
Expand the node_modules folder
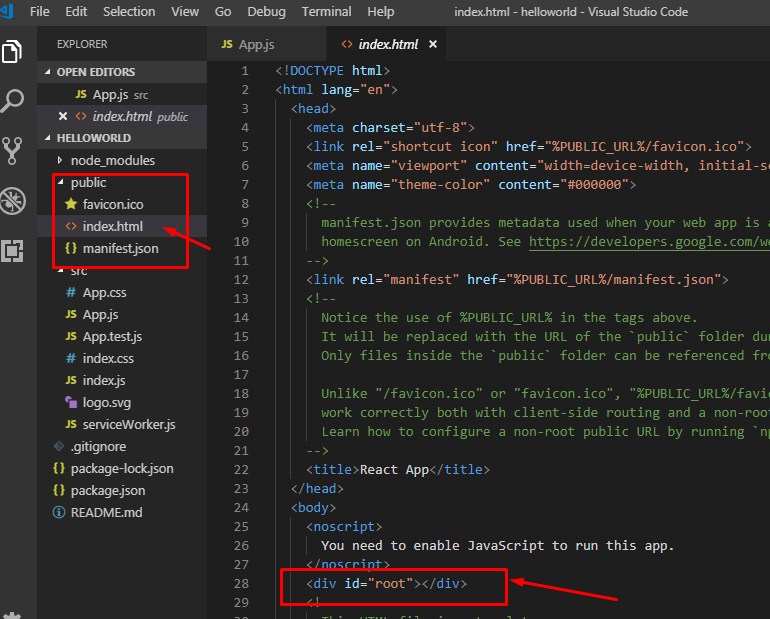pos(112,160)
